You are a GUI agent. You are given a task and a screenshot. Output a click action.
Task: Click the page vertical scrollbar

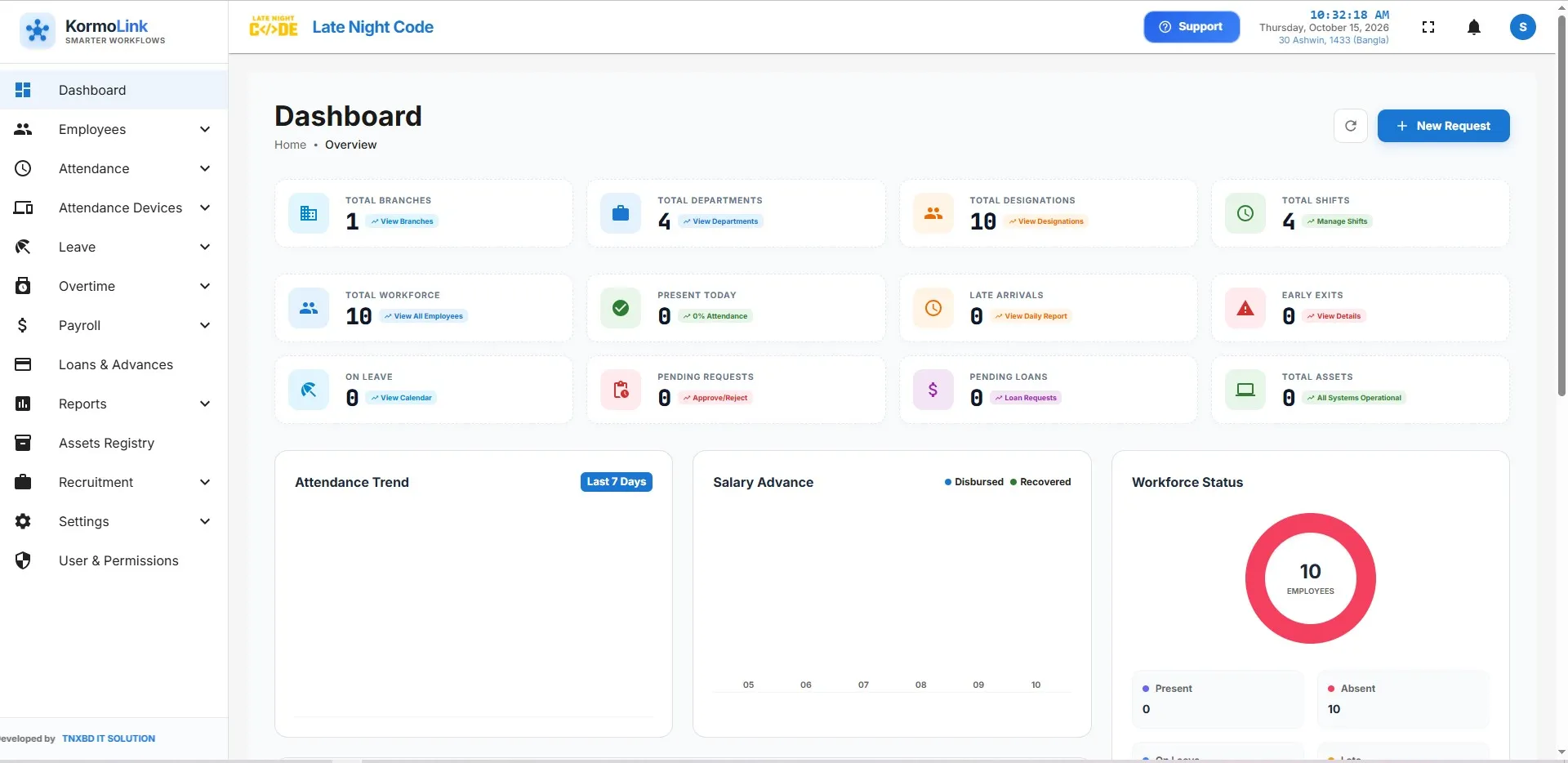click(x=1561, y=204)
